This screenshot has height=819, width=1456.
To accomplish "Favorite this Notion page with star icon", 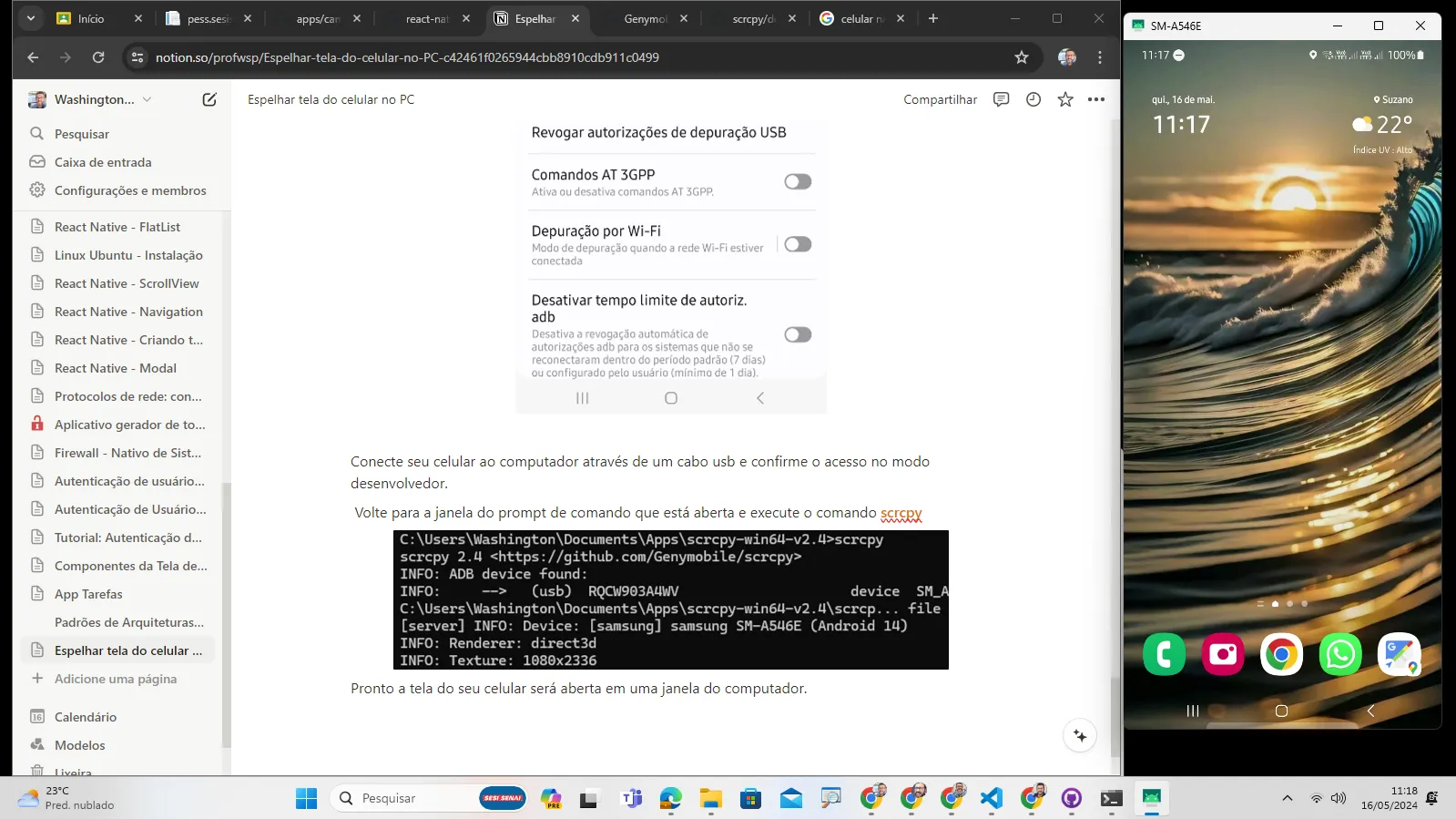I will (1065, 99).
